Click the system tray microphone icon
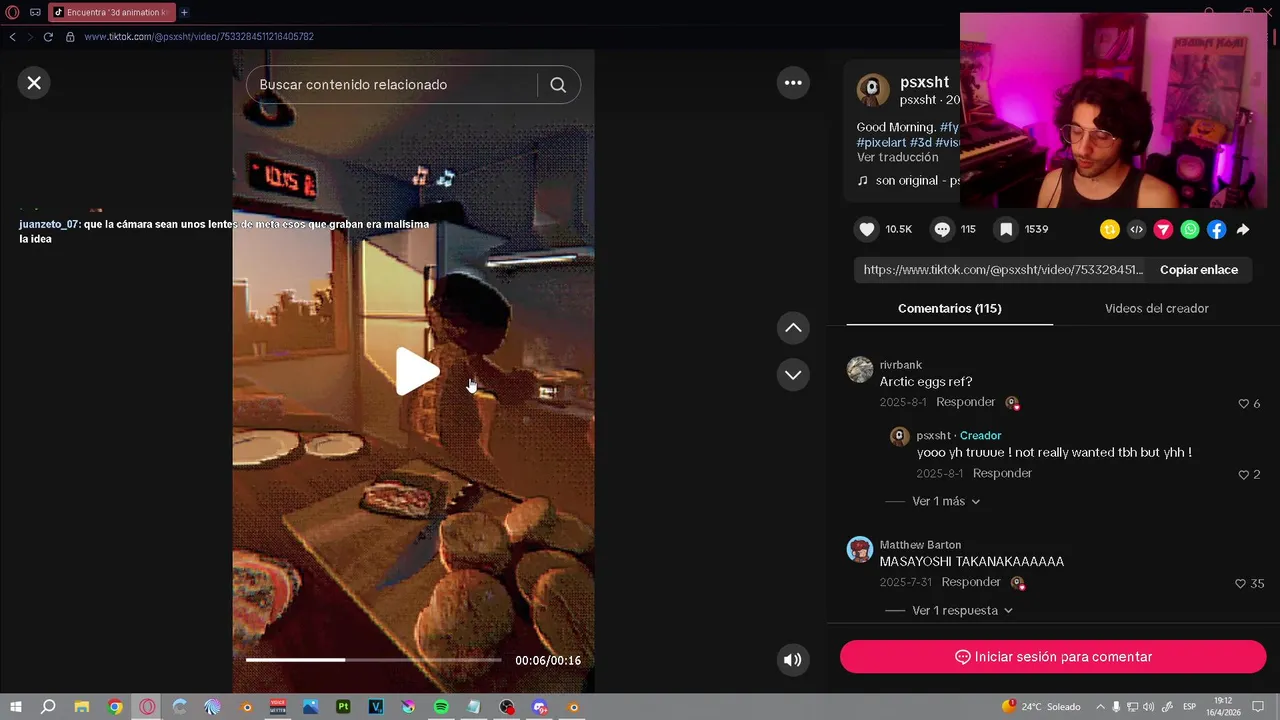The image size is (1280, 720). tap(1116, 707)
